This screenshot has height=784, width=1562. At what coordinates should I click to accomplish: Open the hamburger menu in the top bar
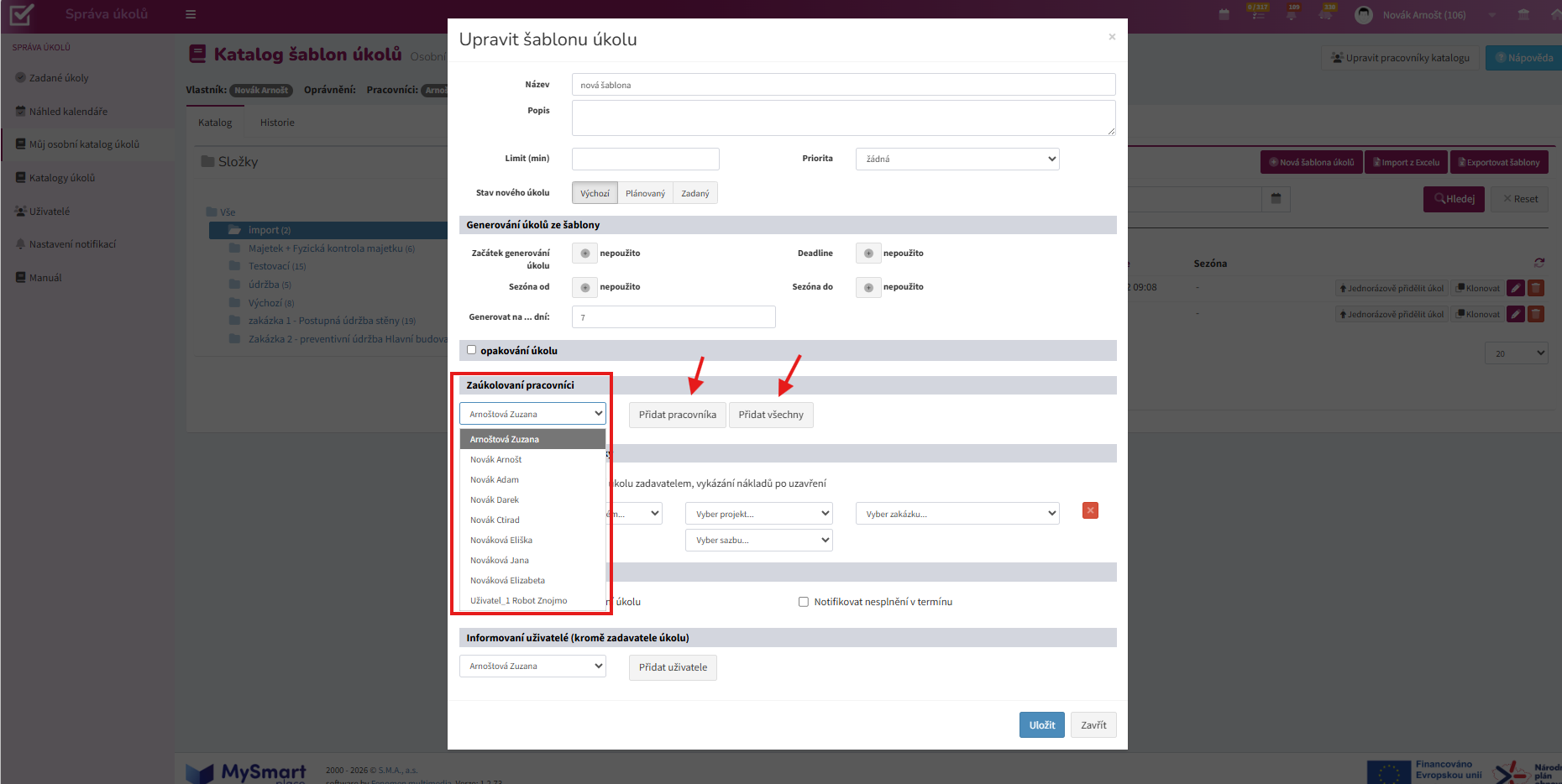(x=191, y=14)
